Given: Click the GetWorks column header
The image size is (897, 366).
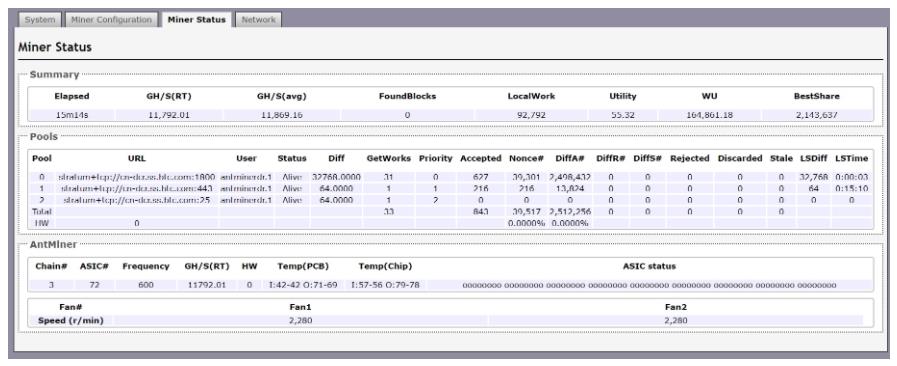Looking at the screenshot, I should coord(388,158).
